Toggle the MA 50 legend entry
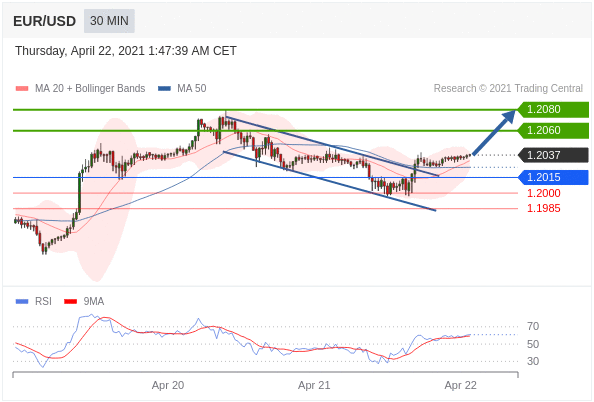Image resolution: width=594 pixels, height=402 pixels. (182, 88)
